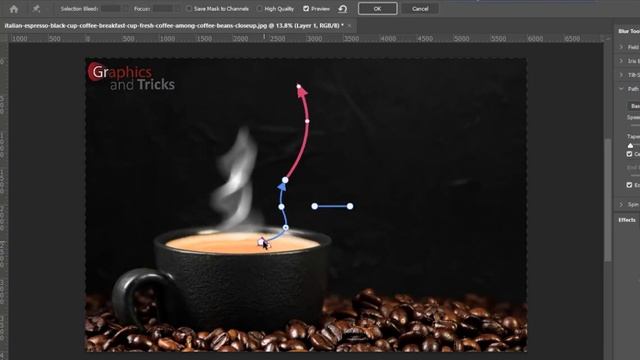Click the End Point Speed slider

point(635,175)
